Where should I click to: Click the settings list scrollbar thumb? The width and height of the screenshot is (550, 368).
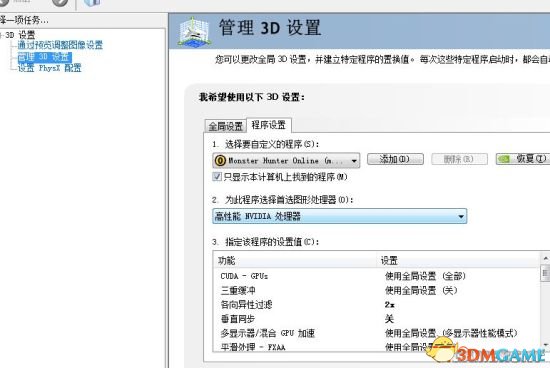pos(545,273)
